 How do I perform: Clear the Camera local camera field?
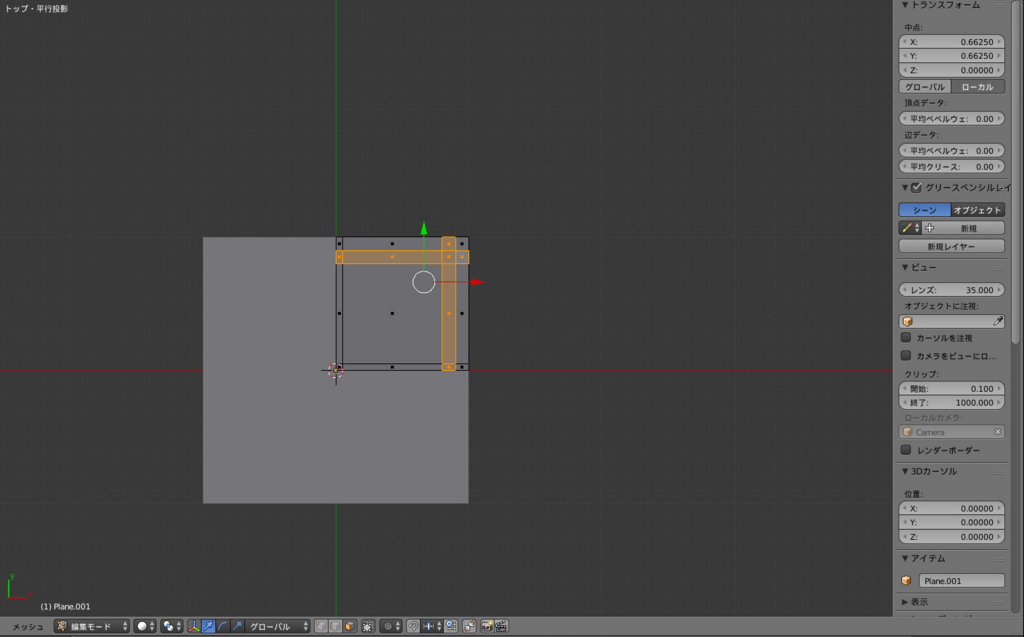click(x=997, y=432)
